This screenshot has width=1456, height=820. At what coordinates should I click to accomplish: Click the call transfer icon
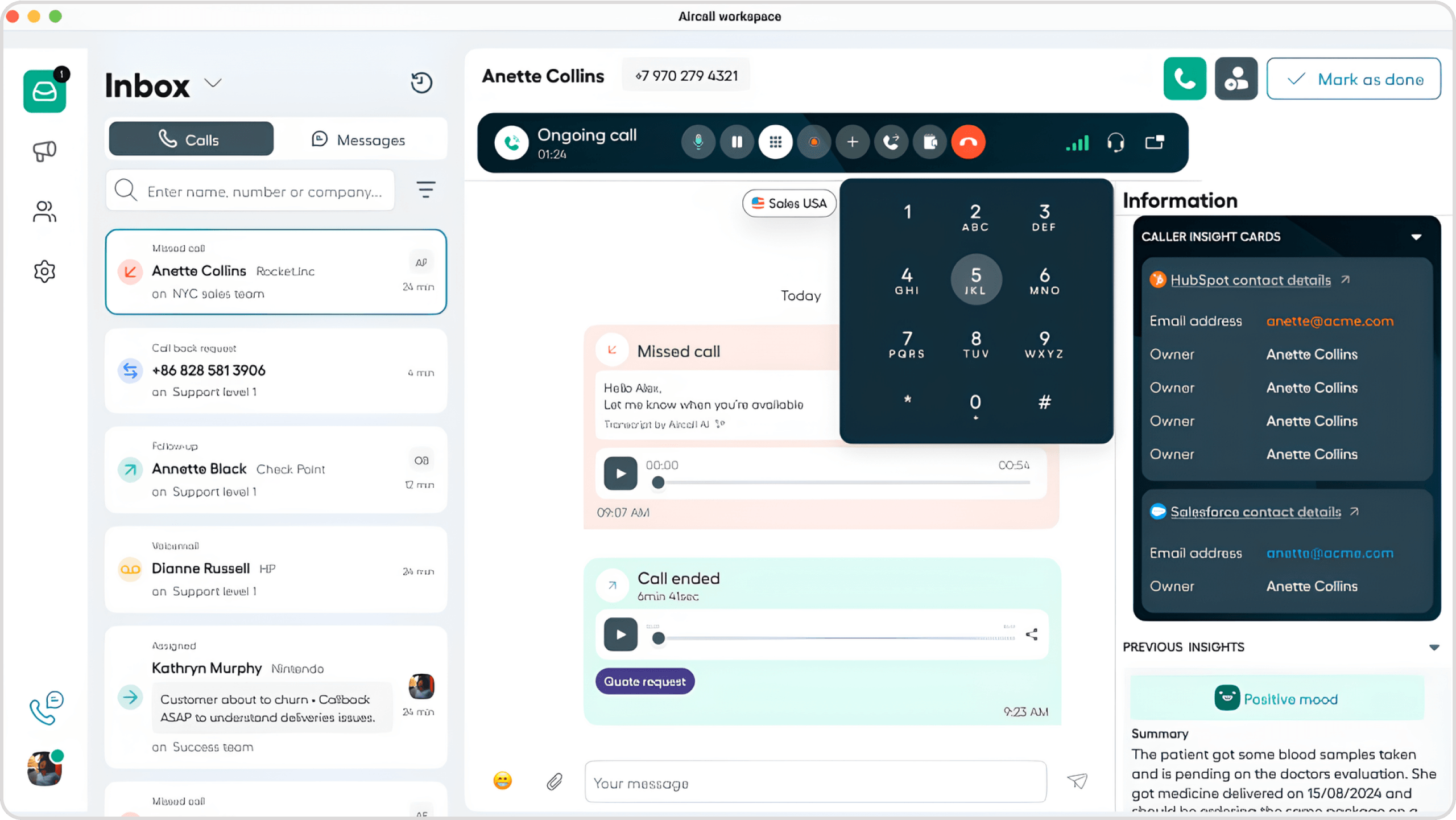(891, 142)
